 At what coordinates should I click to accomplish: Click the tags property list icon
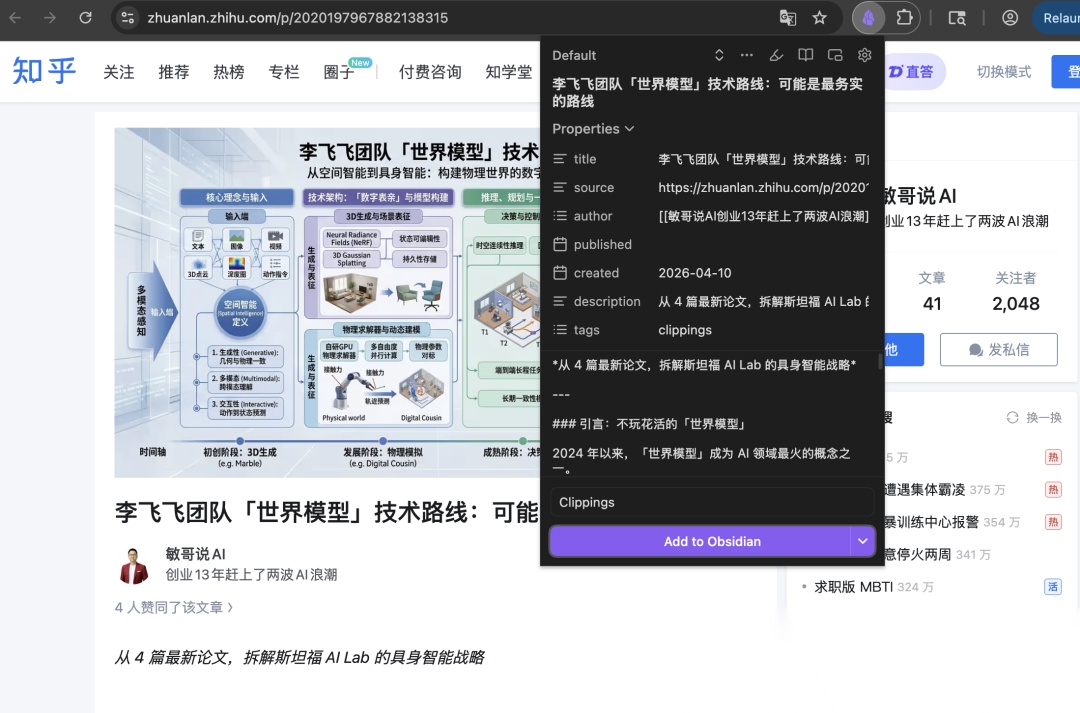[560, 330]
